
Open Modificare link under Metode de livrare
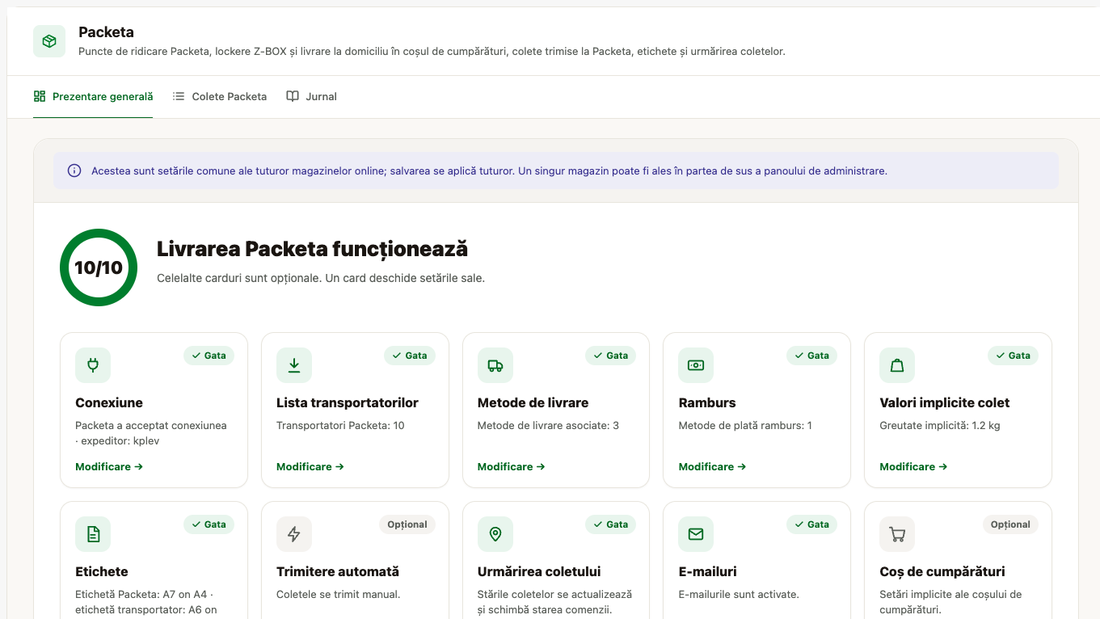click(511, 467)
